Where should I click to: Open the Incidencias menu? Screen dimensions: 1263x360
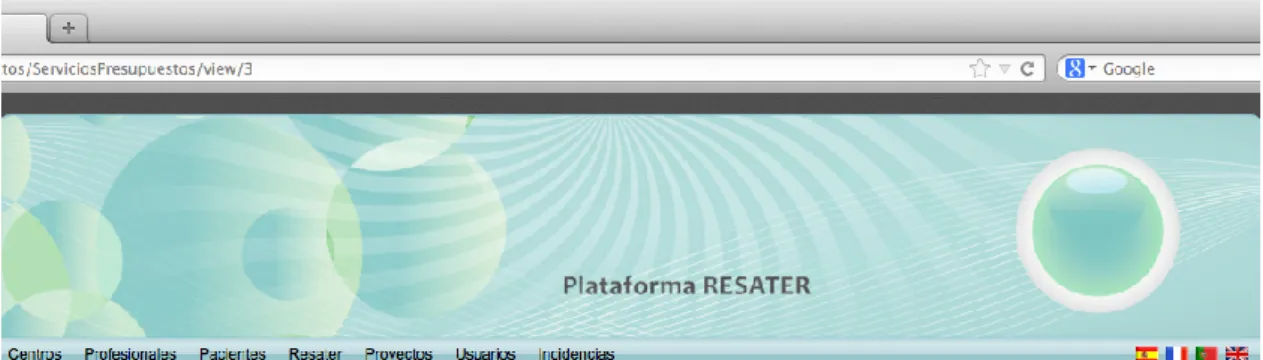pos(576,353)
